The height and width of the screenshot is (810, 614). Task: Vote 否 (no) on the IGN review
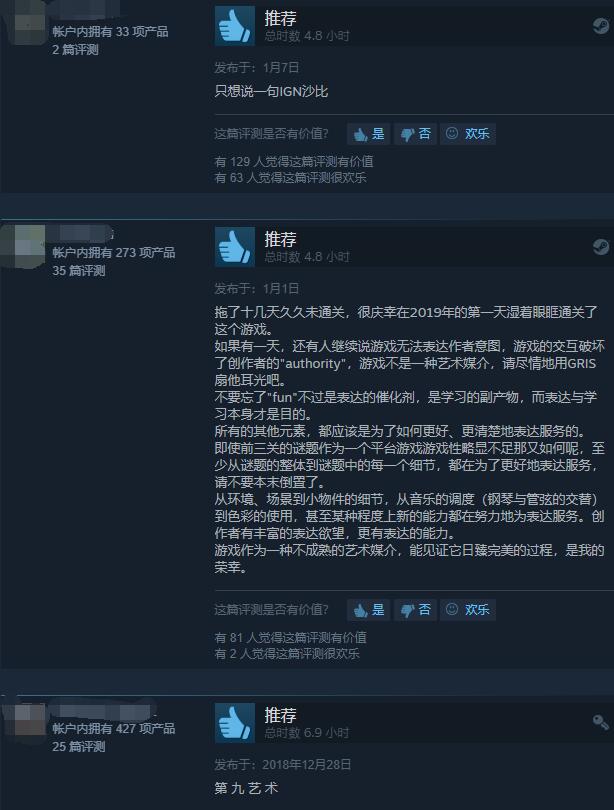pos(416,134)
